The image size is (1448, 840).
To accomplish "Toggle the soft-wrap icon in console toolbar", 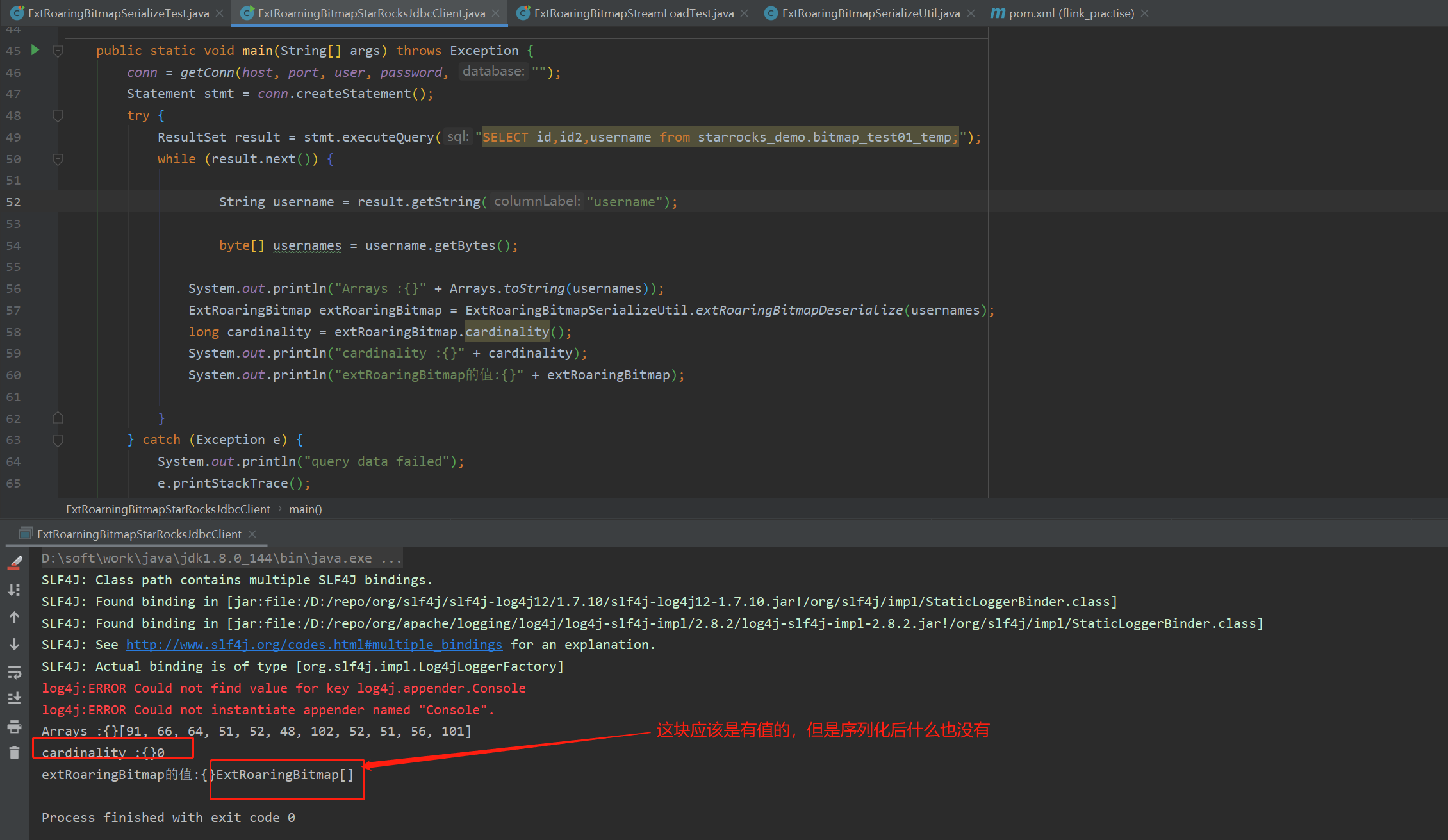I will click(x=14, y=671).
